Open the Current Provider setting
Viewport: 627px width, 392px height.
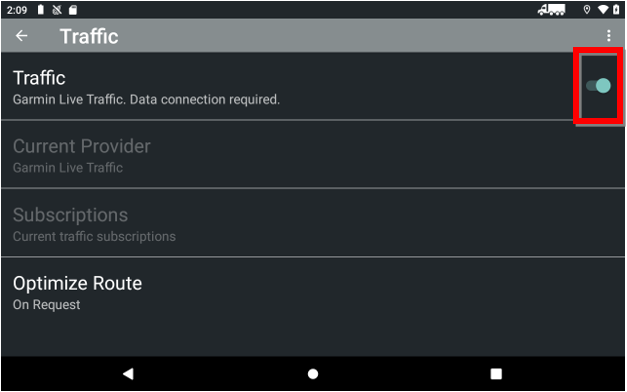tap(314, 154)
